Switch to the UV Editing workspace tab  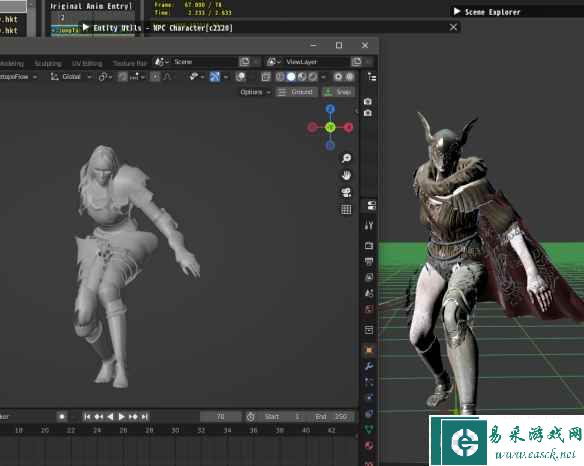pos(87,63)
